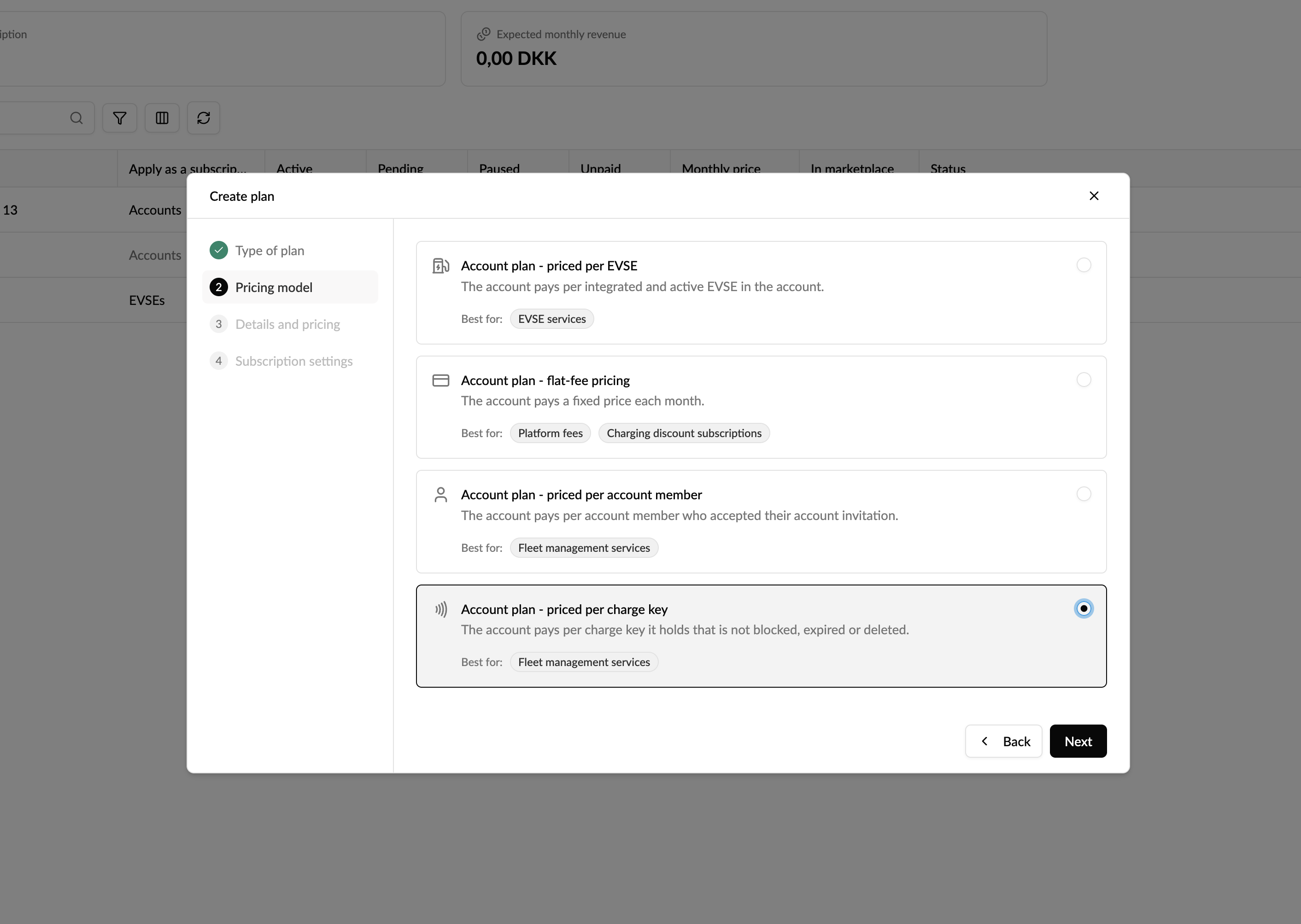Select priced per charge key radio
The image size is (1301, 924).
tap(1084, 609)
